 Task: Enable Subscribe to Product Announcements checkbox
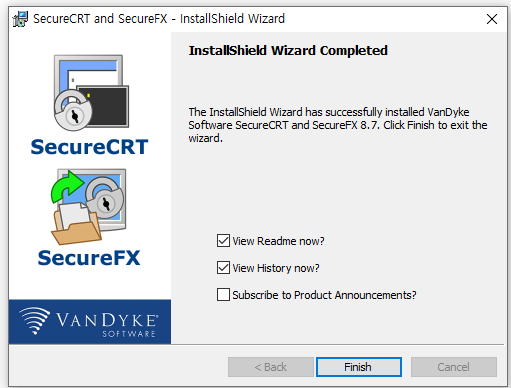tap(223, 294)
